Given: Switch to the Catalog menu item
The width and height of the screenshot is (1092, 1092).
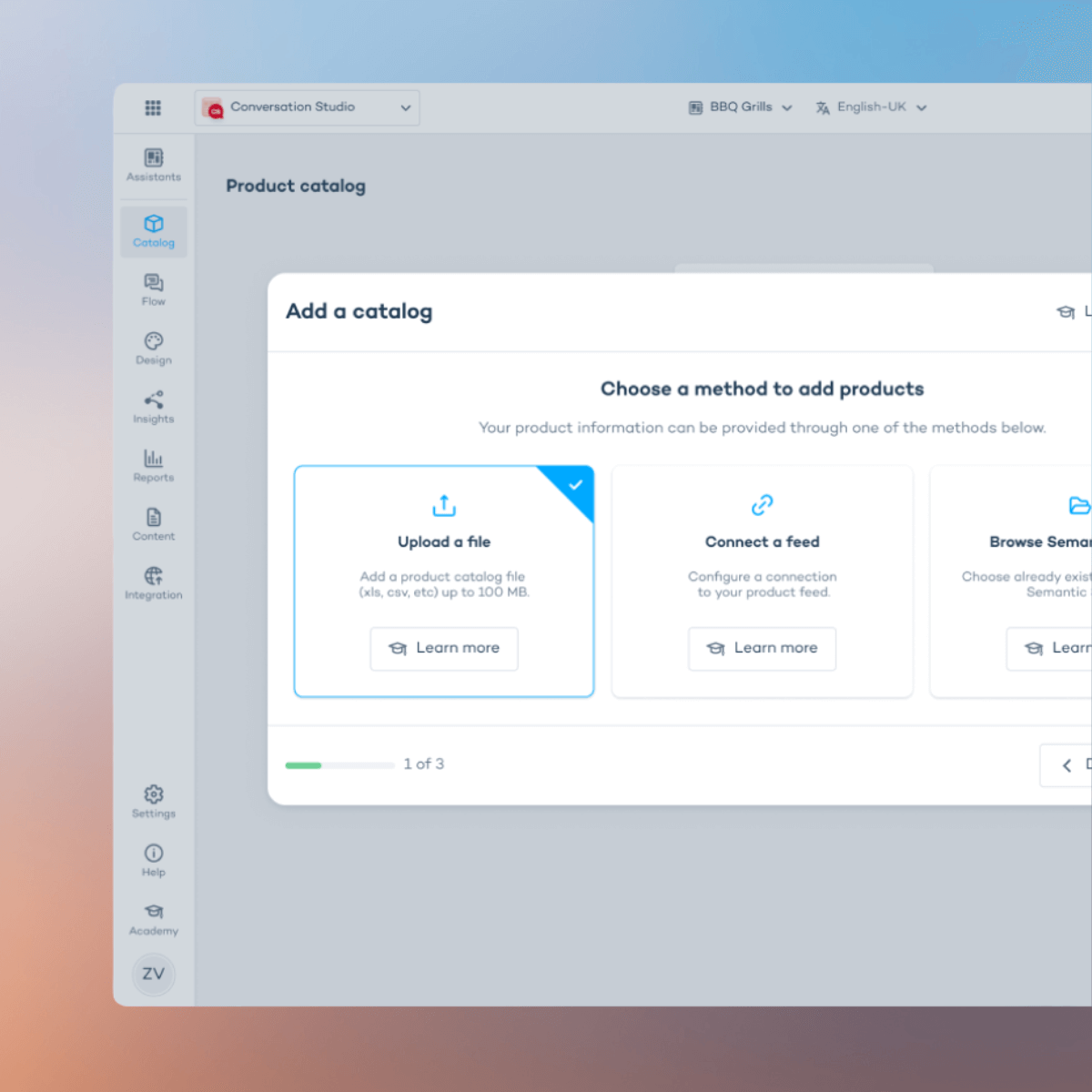Looking at the screenshot, I should point(154,231).
